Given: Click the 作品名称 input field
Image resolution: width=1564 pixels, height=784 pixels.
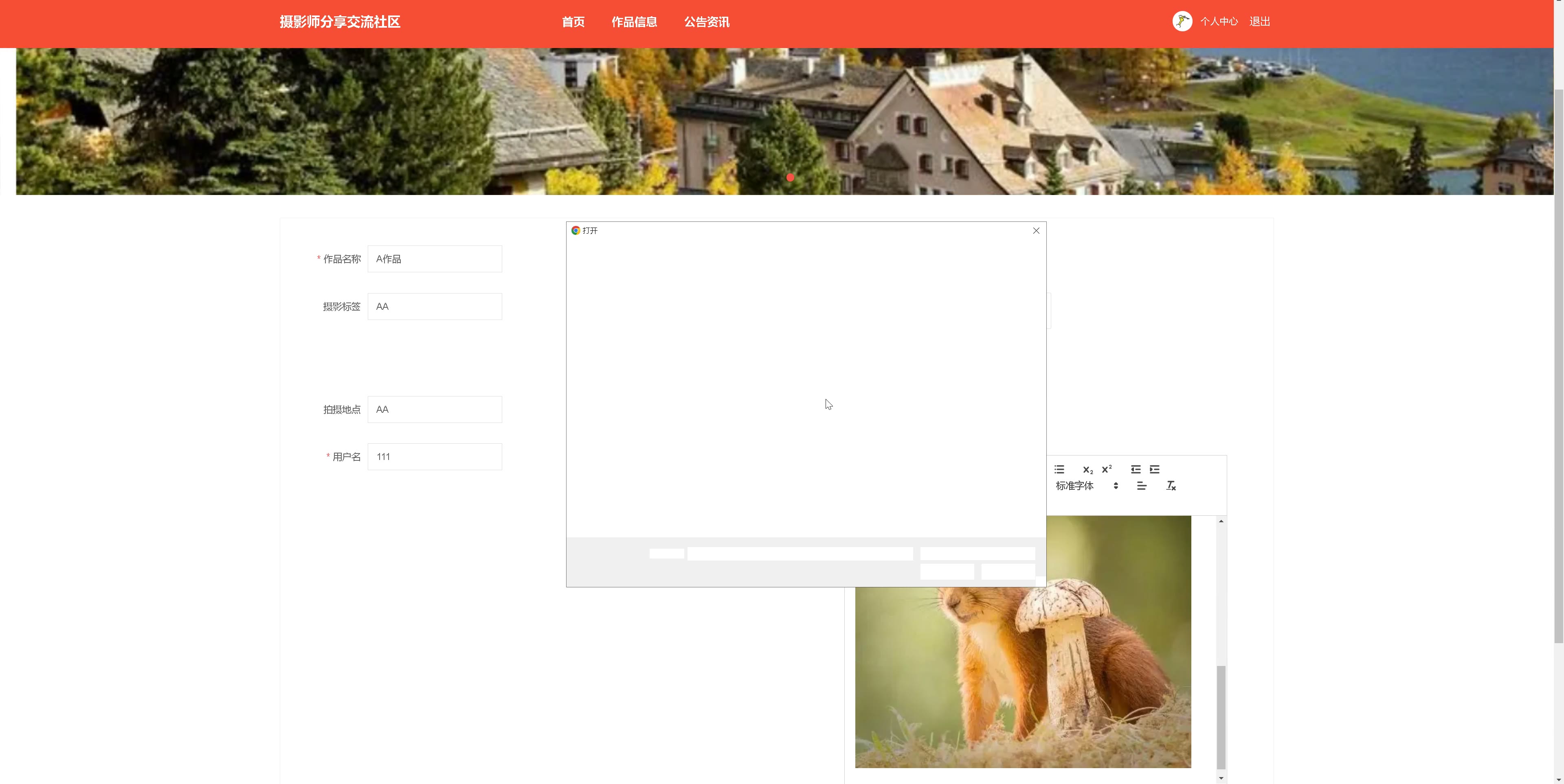Looking at the screenshot, I should pyautogui.click(x=435, y=259).
